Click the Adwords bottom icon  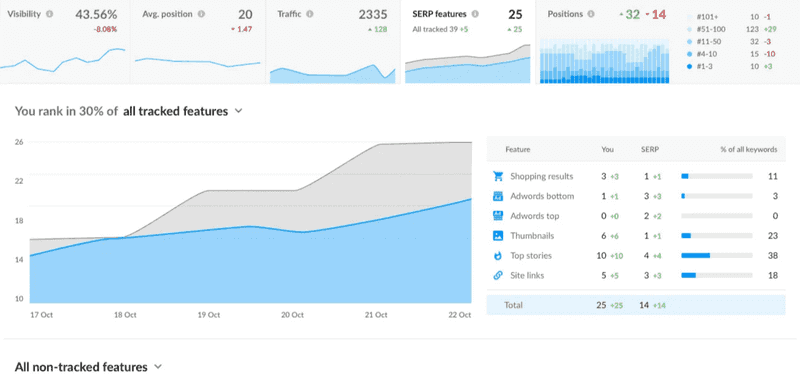coord(498,196)
